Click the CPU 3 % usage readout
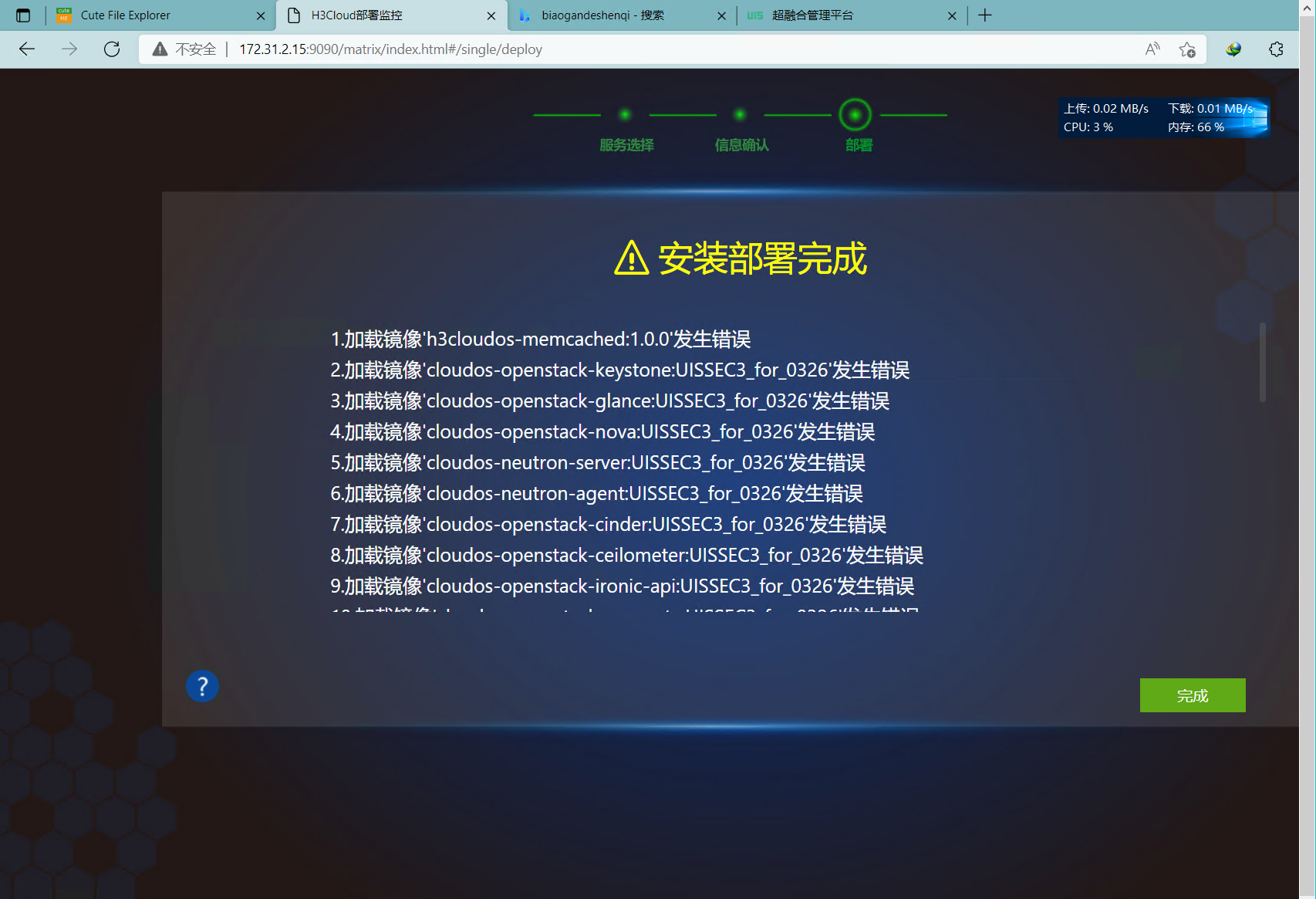This screenshot has height=899, width=1316. point(1088,127)
